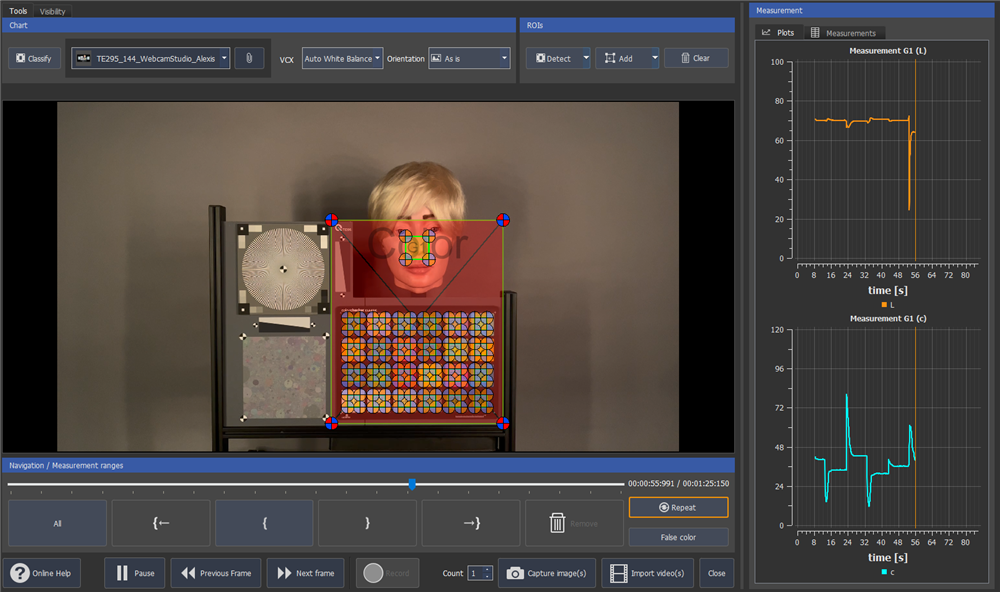Click the Classify chart button
Image resolution: width=1000 pixels, height=592 pixels.
pos(34,58)
